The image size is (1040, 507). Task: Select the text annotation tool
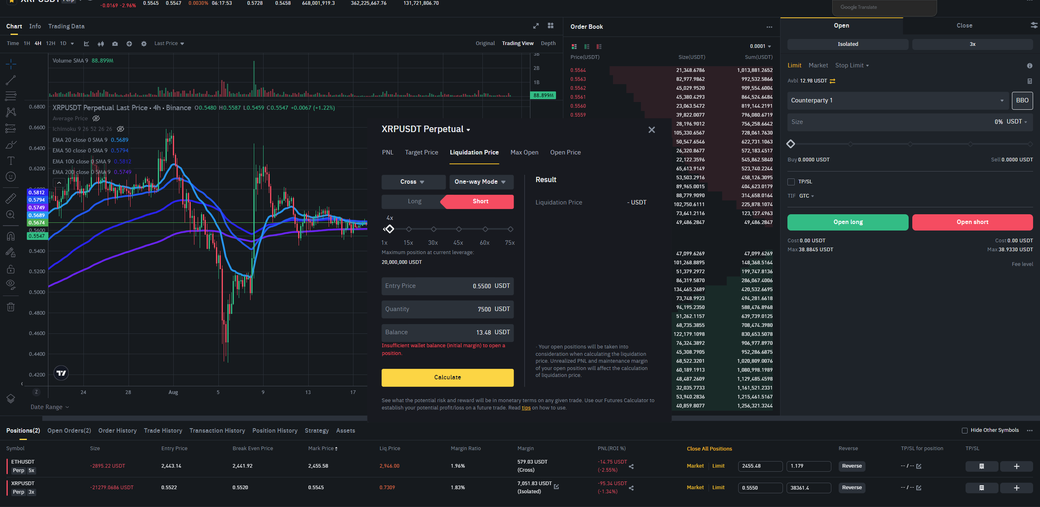10,160
